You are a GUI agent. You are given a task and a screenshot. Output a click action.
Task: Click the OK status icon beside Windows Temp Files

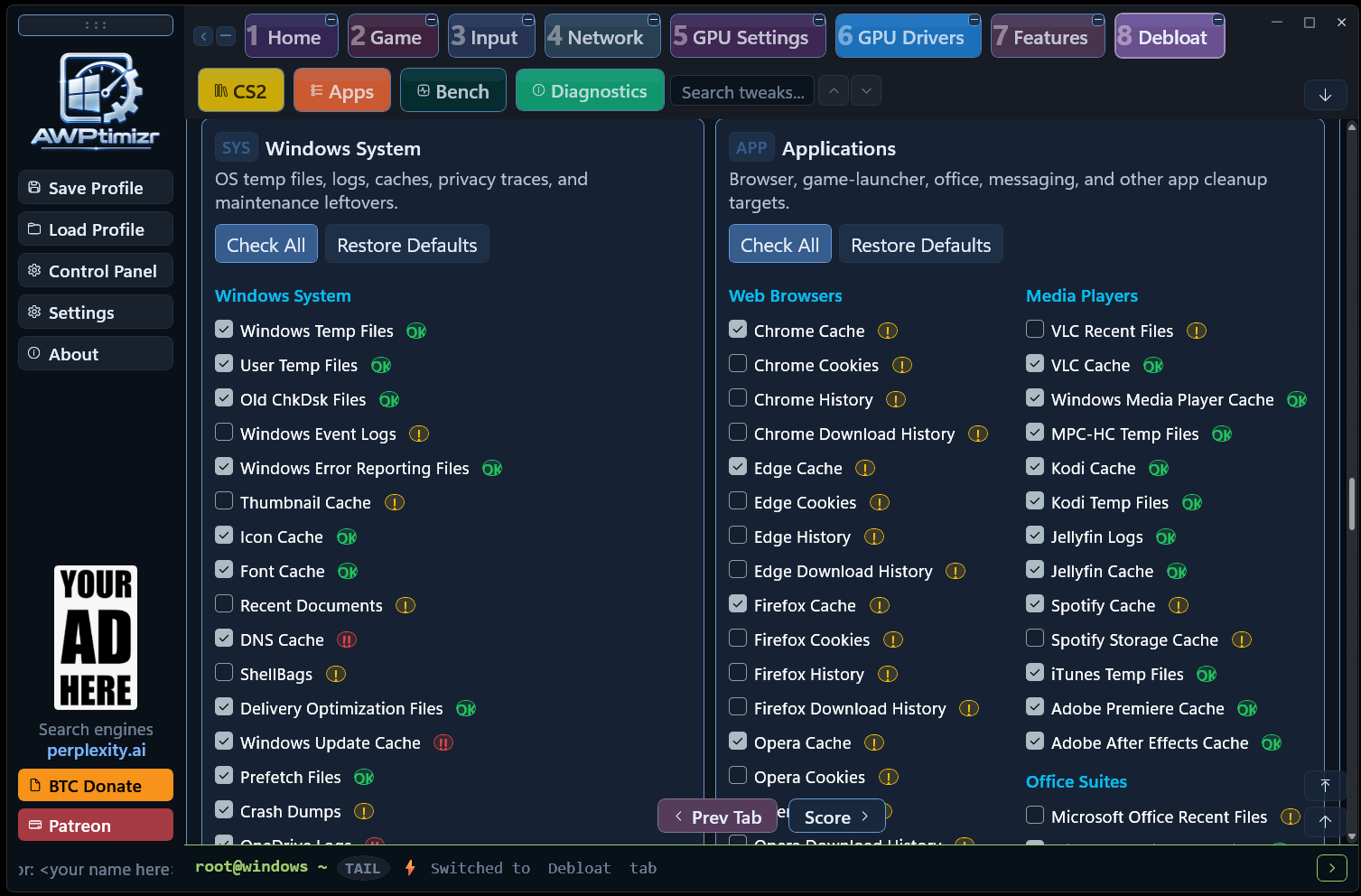tap(415, 331)
